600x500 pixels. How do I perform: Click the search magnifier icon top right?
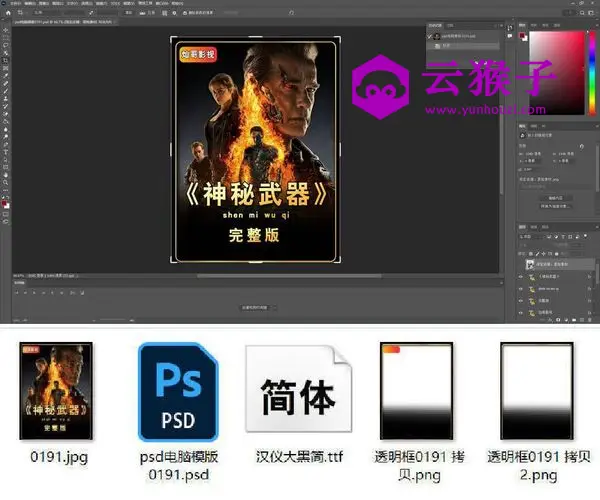coord(582,13)
